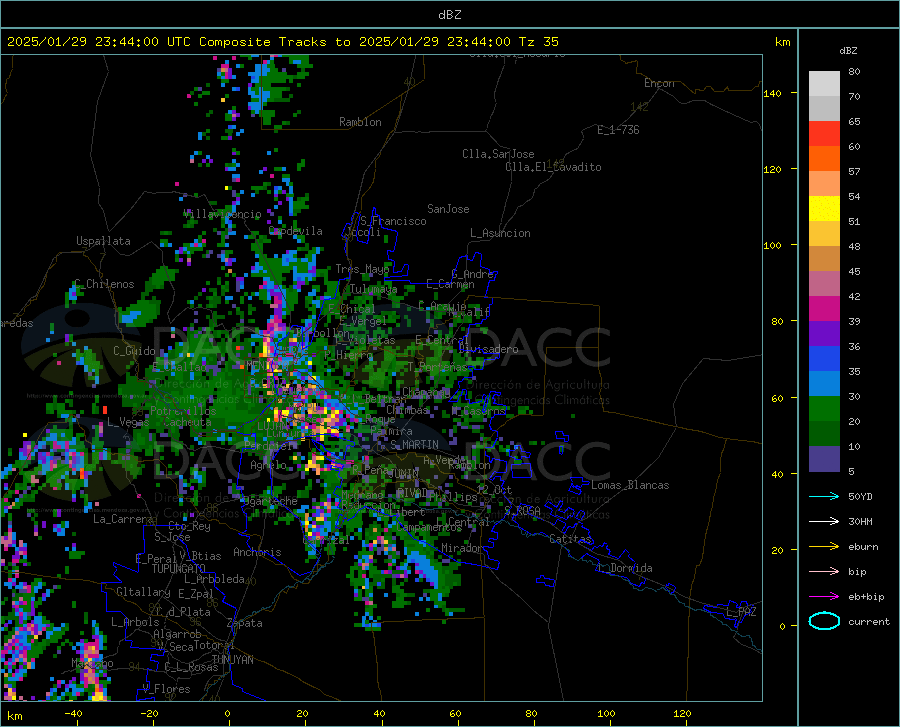Image resolution: width=900 pixels, height=727 pixels.
Task: Click the dBZ legend heading
Action: click(x=848, y=50)
